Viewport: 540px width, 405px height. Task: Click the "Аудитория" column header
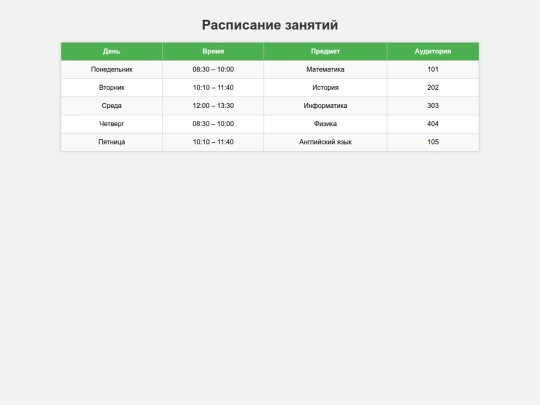click(x=433, y=51)
